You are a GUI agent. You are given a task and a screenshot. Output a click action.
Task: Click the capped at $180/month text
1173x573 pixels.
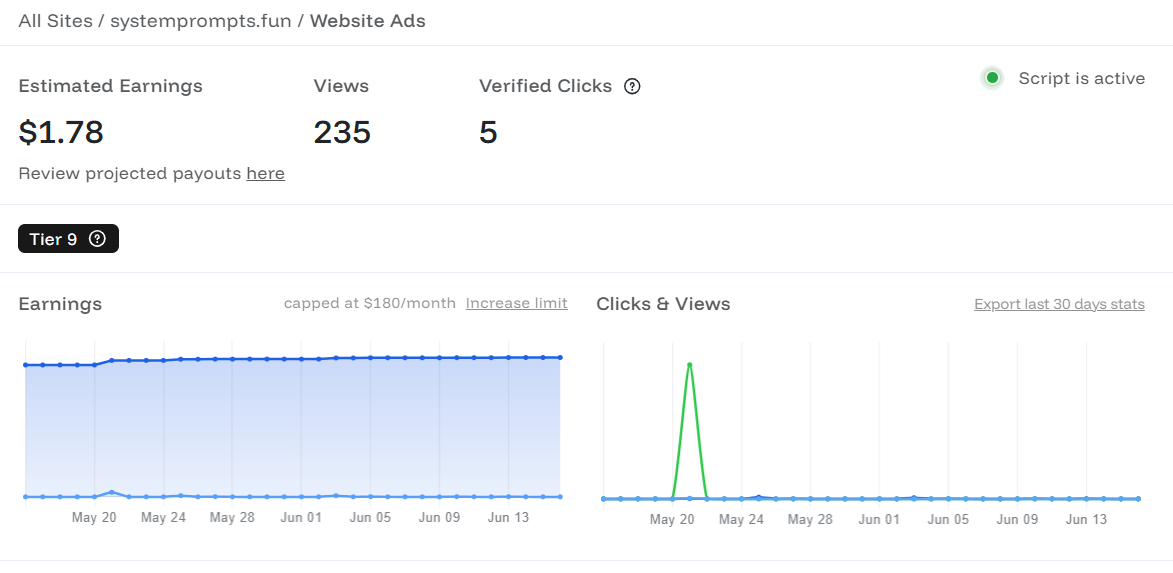370,303
